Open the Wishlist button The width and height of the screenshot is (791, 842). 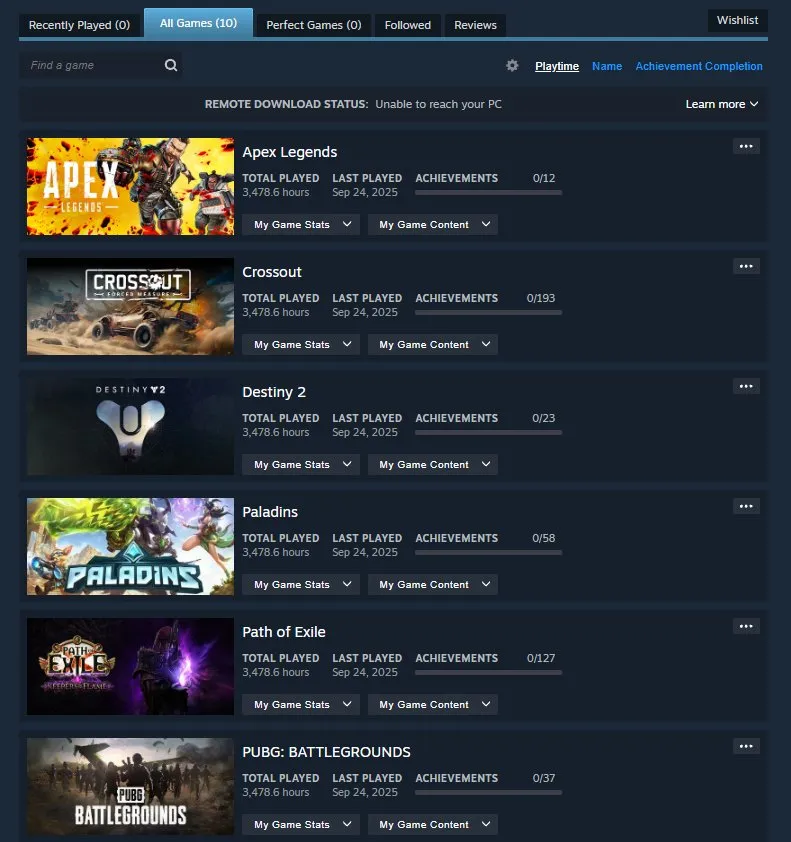point(737,20)
